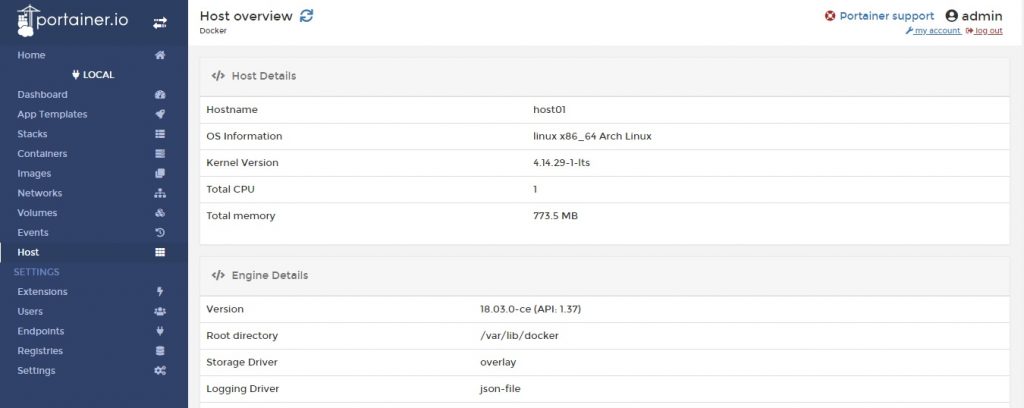The image size is (1024, 408).
Task: Click the Dashboard gauge icon
Action: (x=160, y=95)
